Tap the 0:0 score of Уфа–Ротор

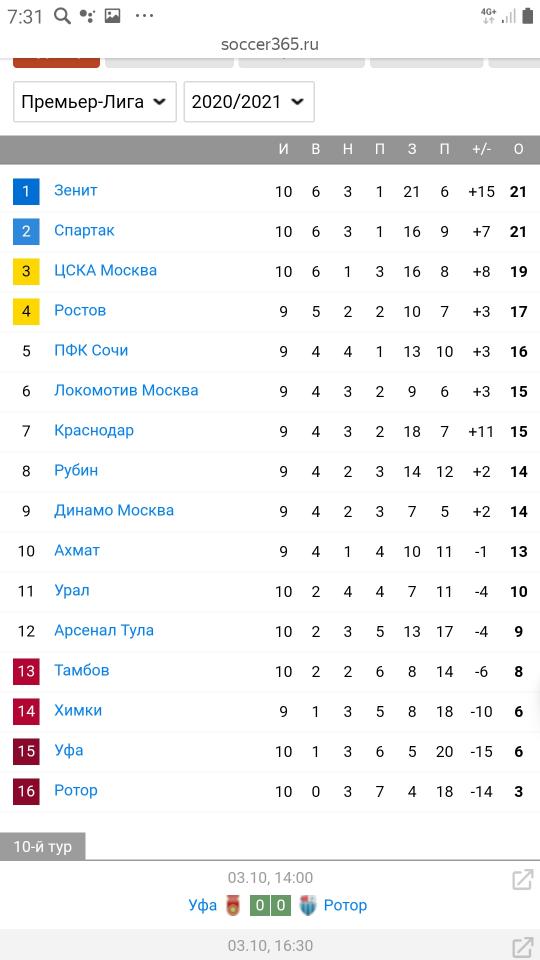point(270,906)
